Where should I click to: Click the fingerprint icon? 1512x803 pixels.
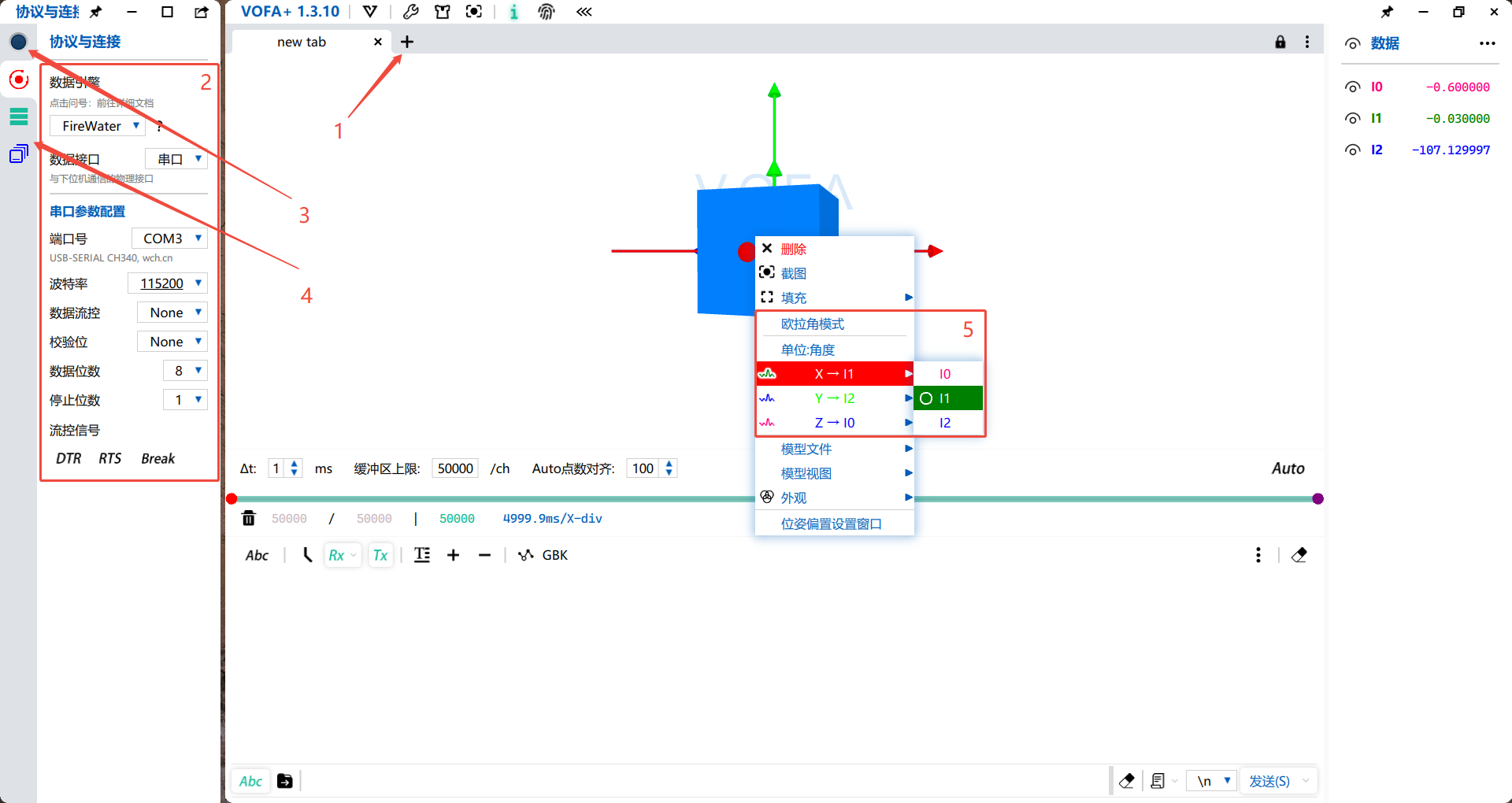click(547, 12)
